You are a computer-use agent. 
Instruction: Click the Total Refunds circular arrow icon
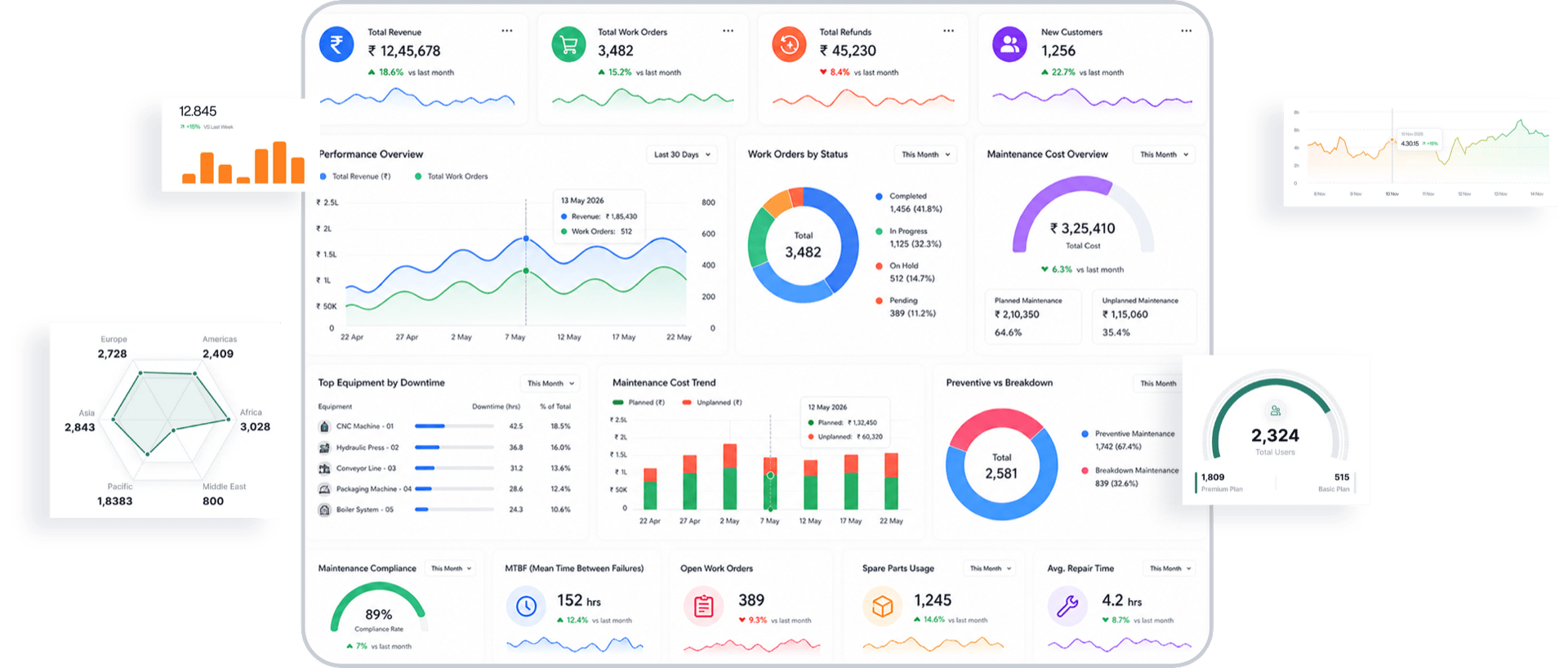pos(789,44)
